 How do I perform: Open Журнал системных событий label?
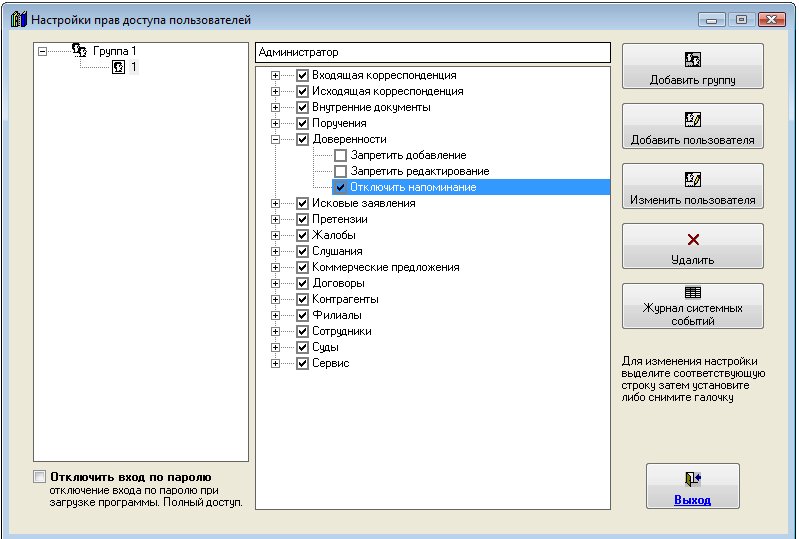pyautogui.click(x=693, y=314)
